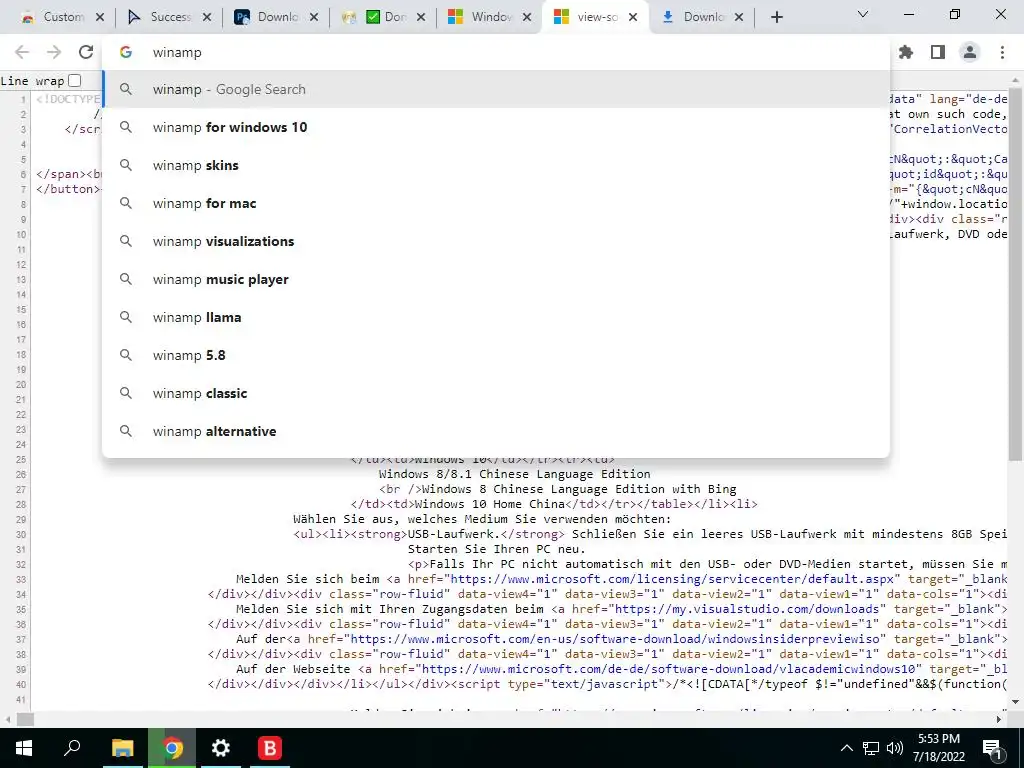Click the right arrow of horizontal scrollbar
1024x768 pixels.
(x=999, y=719)
